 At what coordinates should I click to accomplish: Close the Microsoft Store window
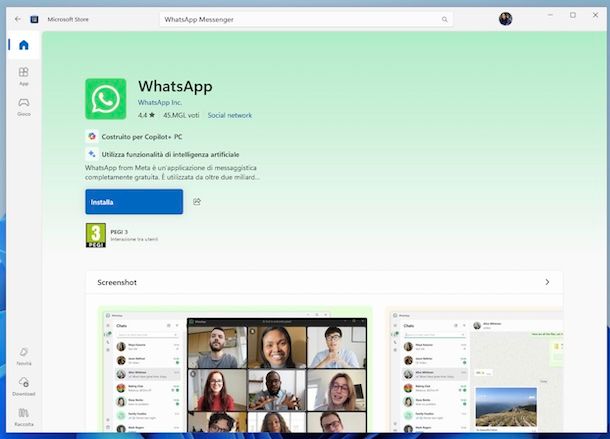(595, 15)
